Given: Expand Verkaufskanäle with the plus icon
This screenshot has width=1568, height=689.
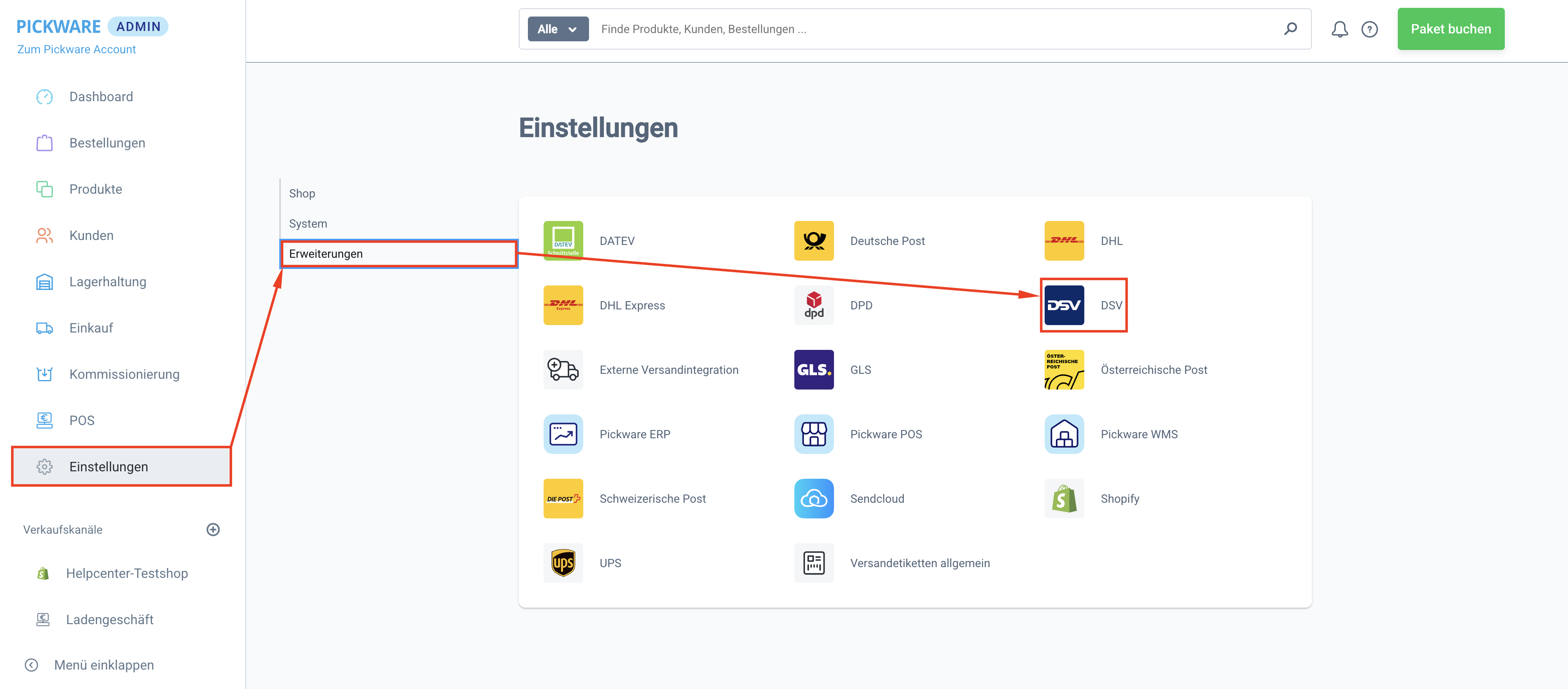Looking at the screenshot, I should 212,529.
